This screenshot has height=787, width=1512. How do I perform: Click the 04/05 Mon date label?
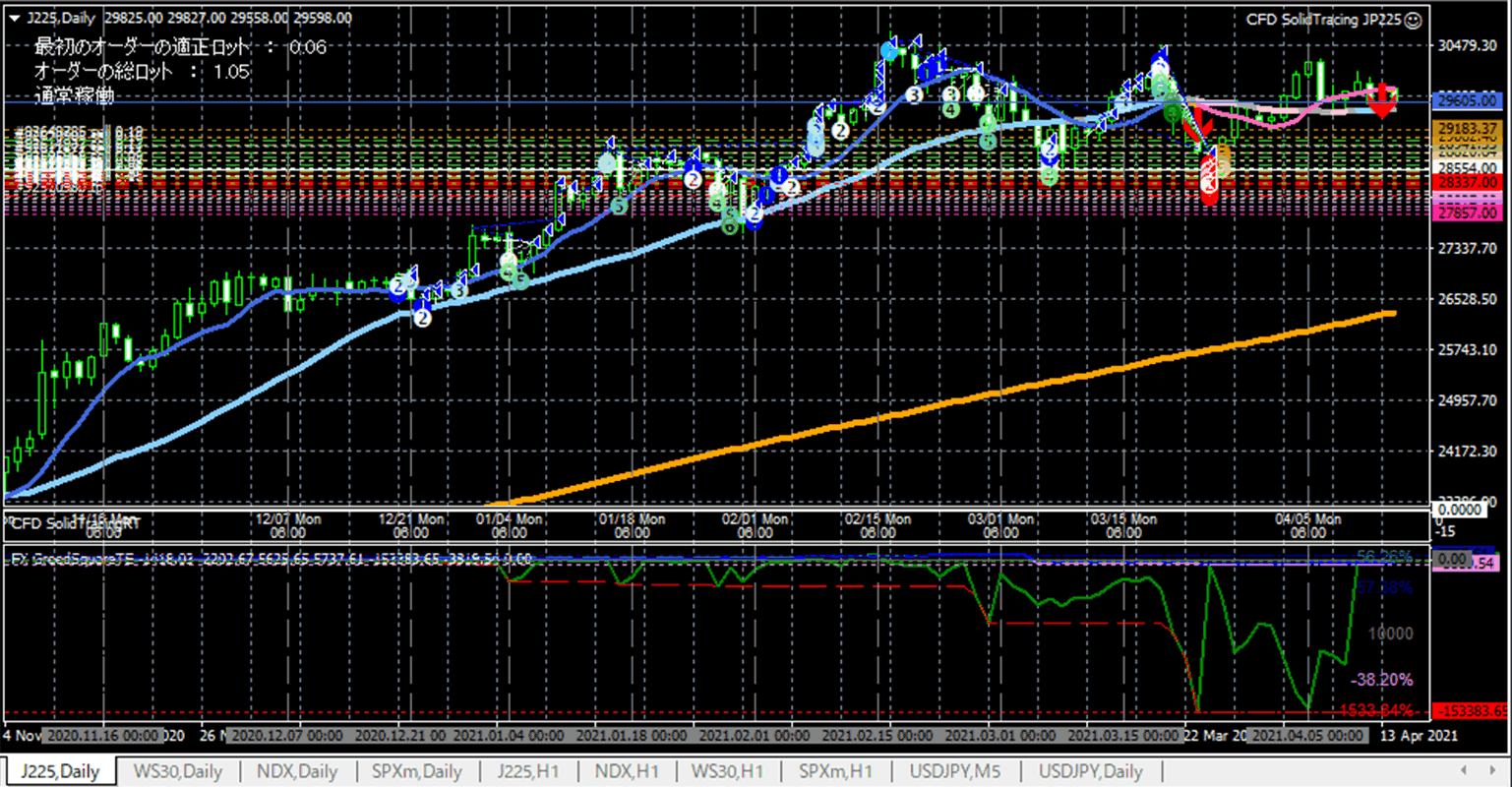pos(1307,518)
